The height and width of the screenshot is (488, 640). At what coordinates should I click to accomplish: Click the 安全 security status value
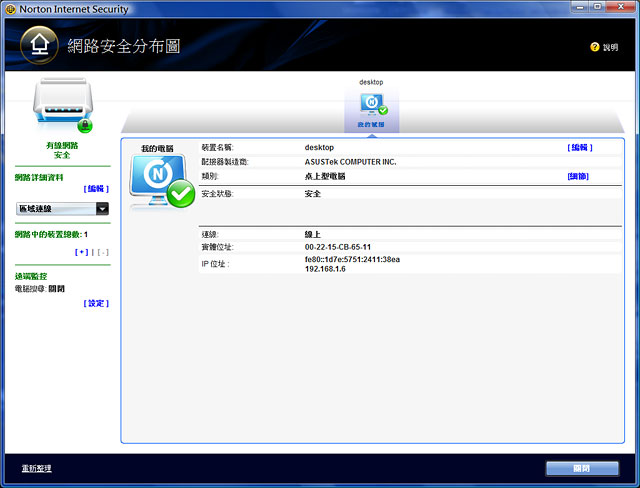[313, 193]
